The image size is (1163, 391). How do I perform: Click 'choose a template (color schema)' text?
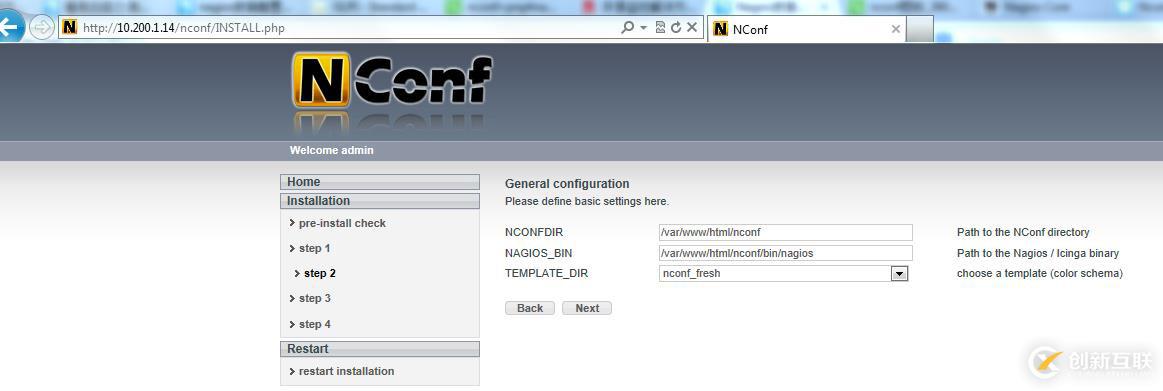coord(1040,274)
